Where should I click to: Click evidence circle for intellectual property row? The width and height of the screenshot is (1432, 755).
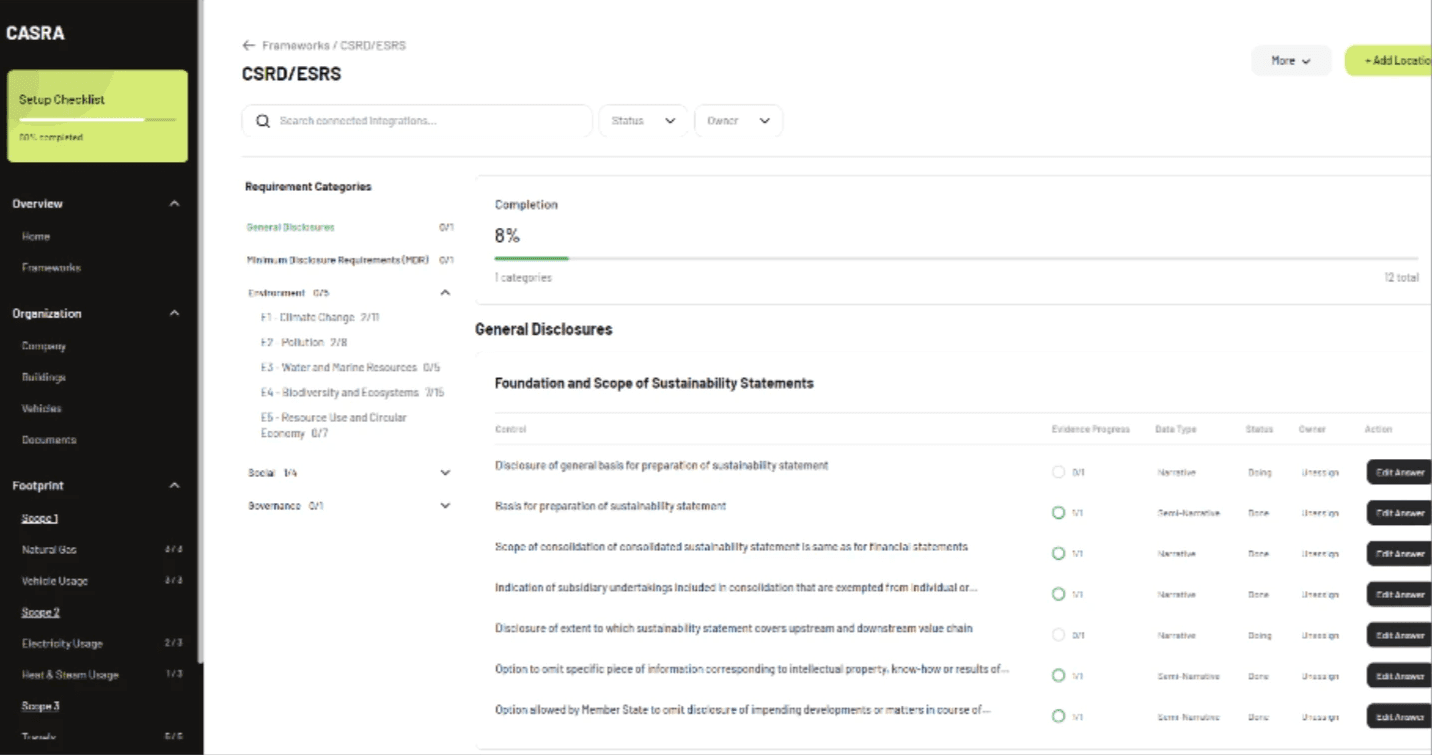click(1058, 676)
